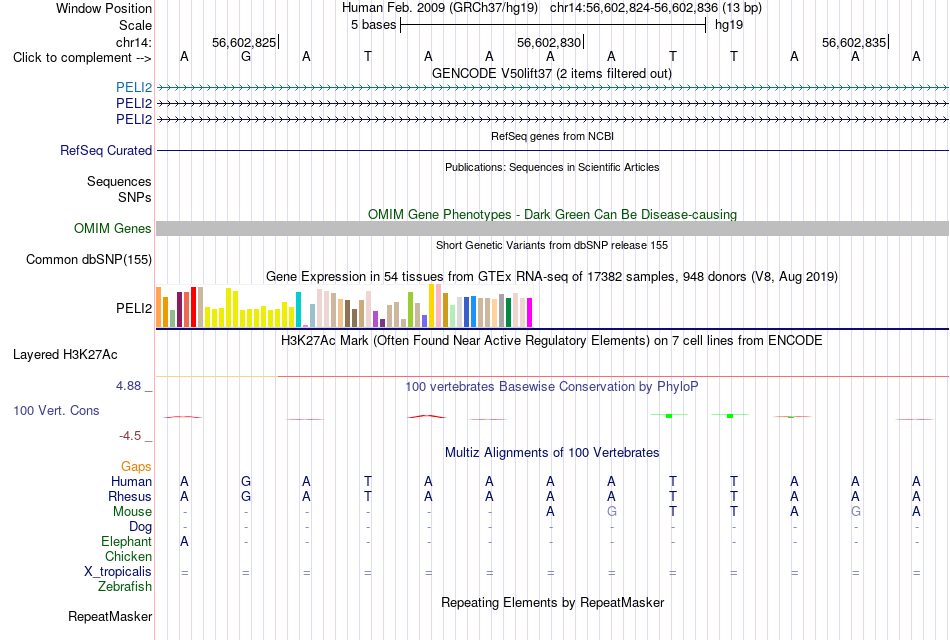Click the hg19 label beside scale bar

(729, 25)
